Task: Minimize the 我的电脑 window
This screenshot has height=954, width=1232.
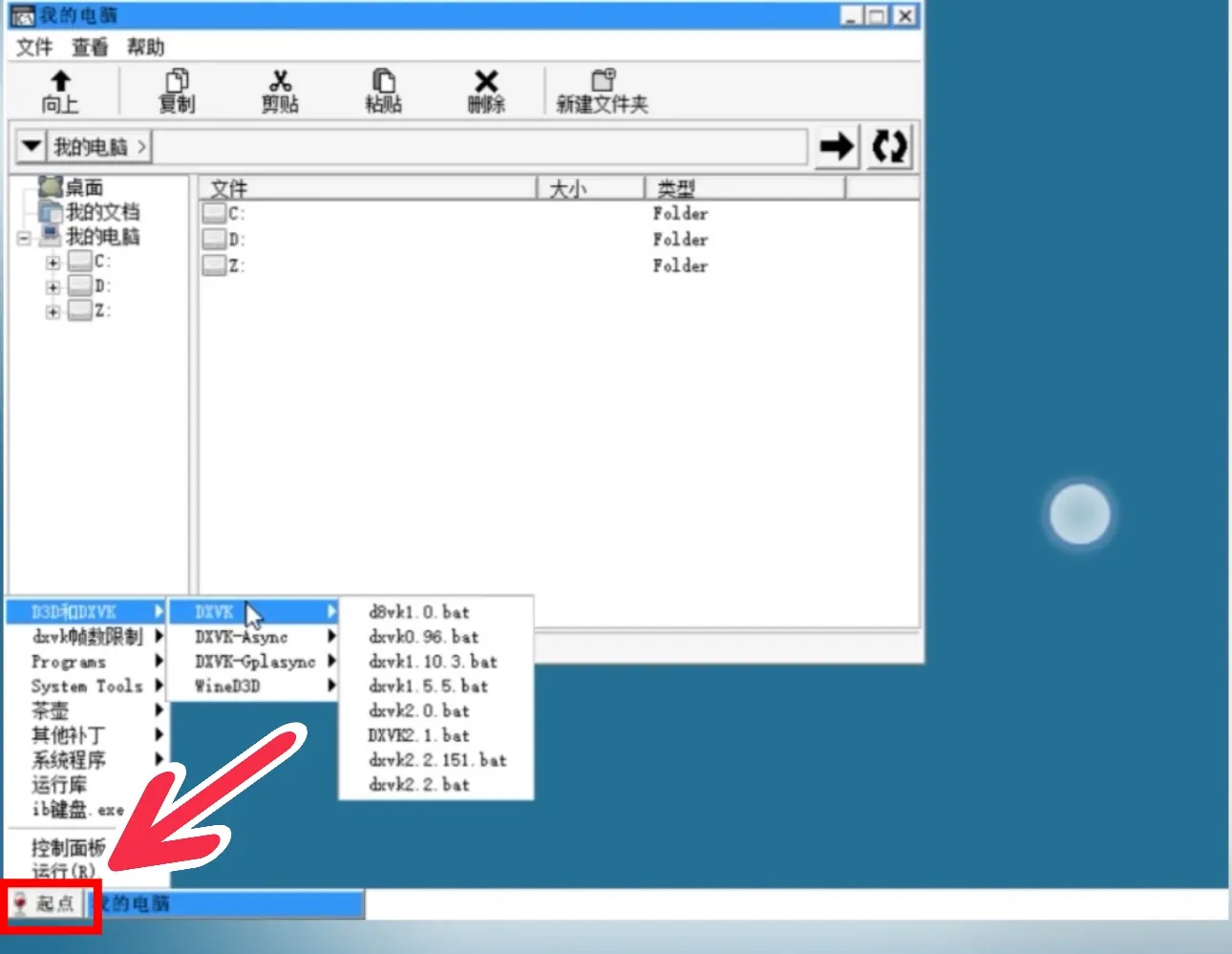Action: pos(852,15)
